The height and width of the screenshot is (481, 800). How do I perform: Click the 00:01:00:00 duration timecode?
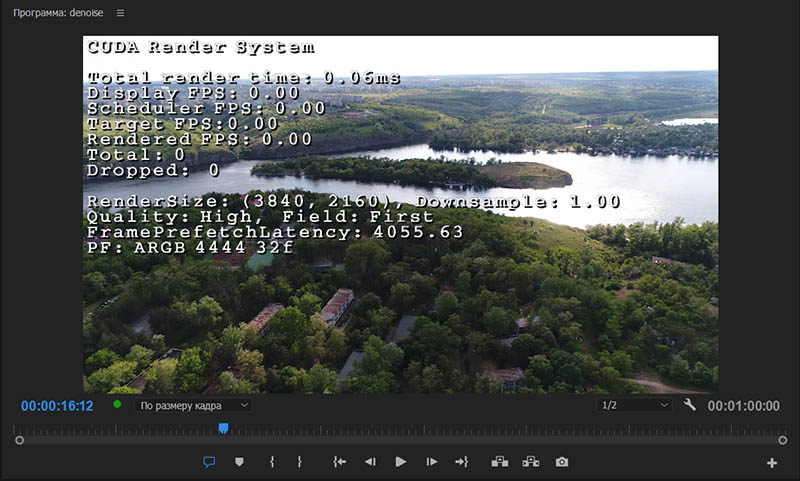coord(743,406)
